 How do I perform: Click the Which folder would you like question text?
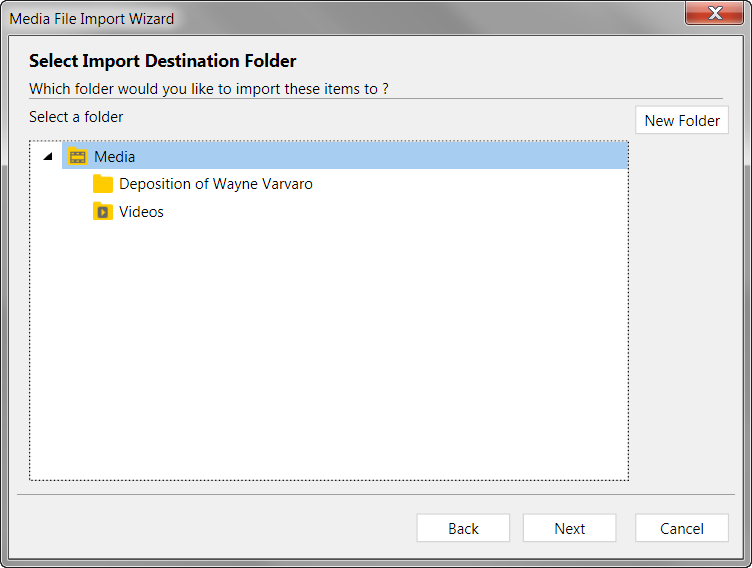tap(209, 89)
